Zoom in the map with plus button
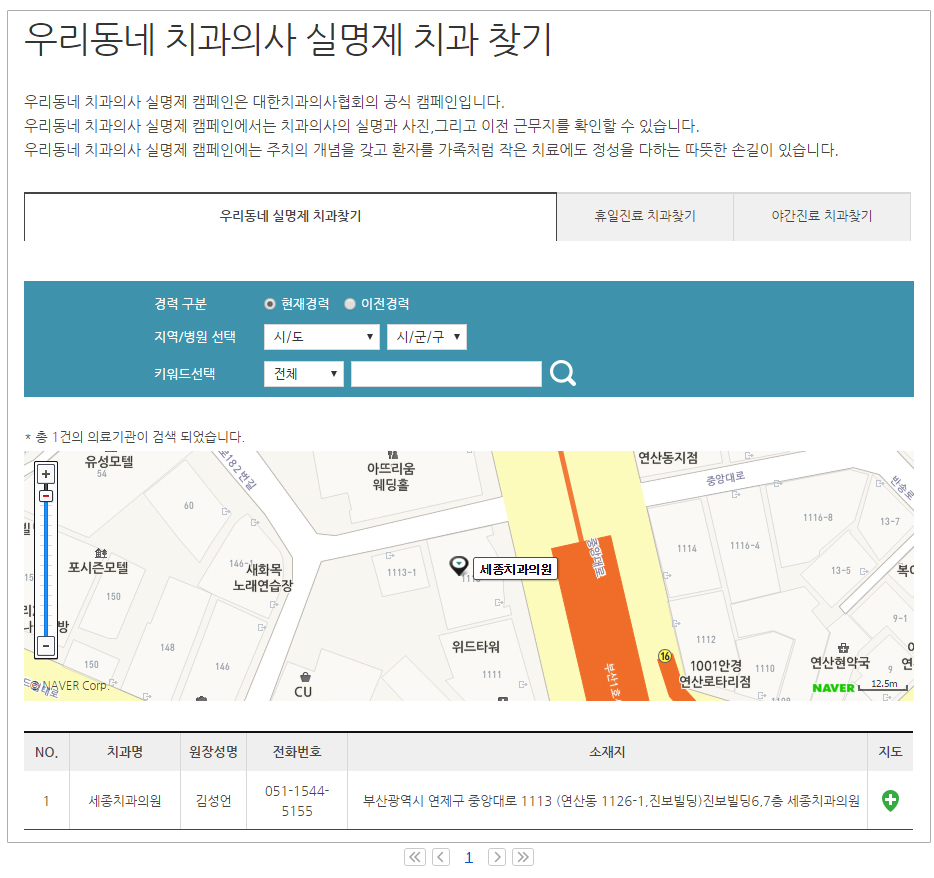Image resolution: width=934 pixels, height=878 pixels. click(46, 473)
